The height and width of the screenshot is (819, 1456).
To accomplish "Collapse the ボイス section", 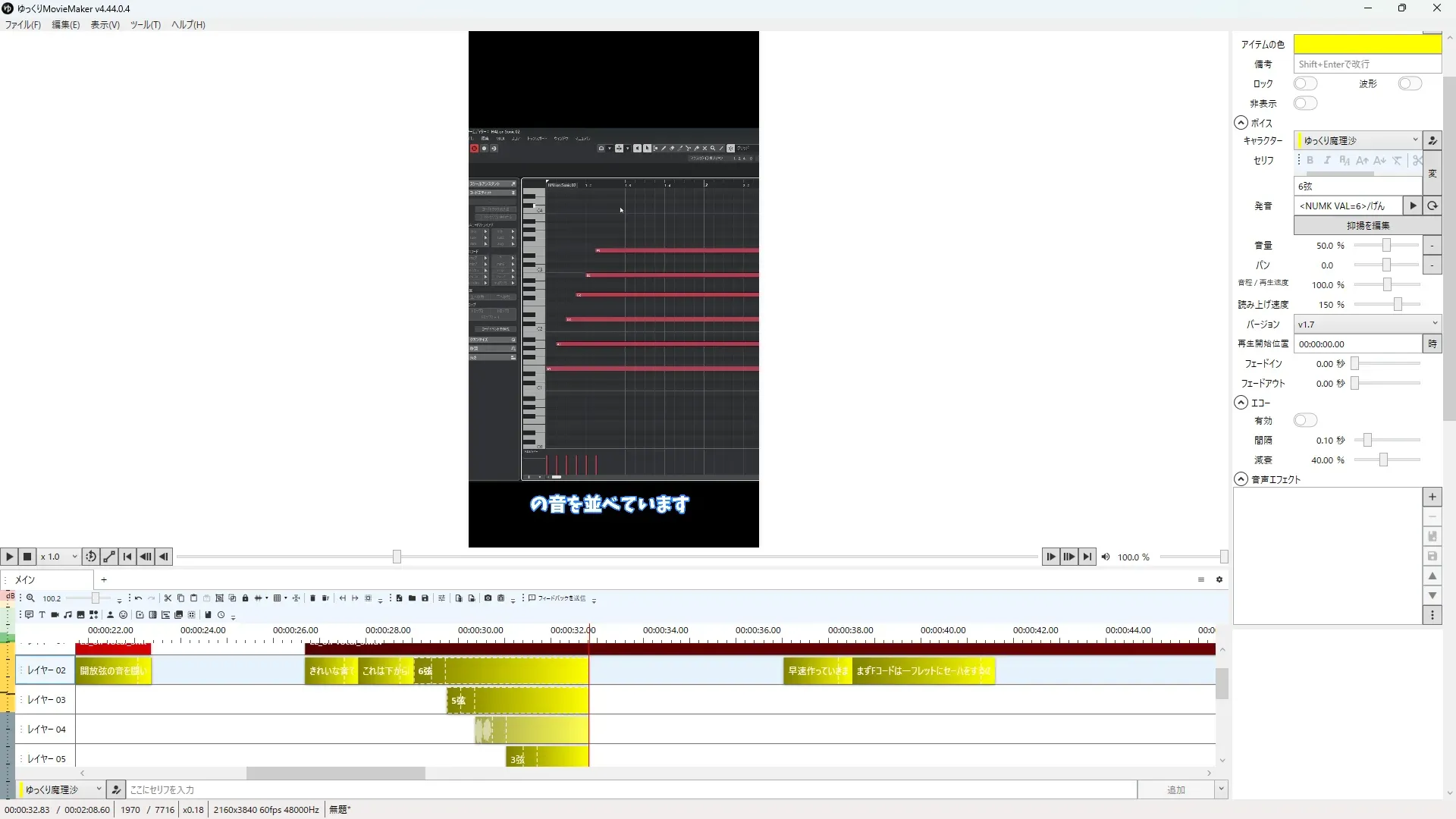I will (x=1241, y=122).
